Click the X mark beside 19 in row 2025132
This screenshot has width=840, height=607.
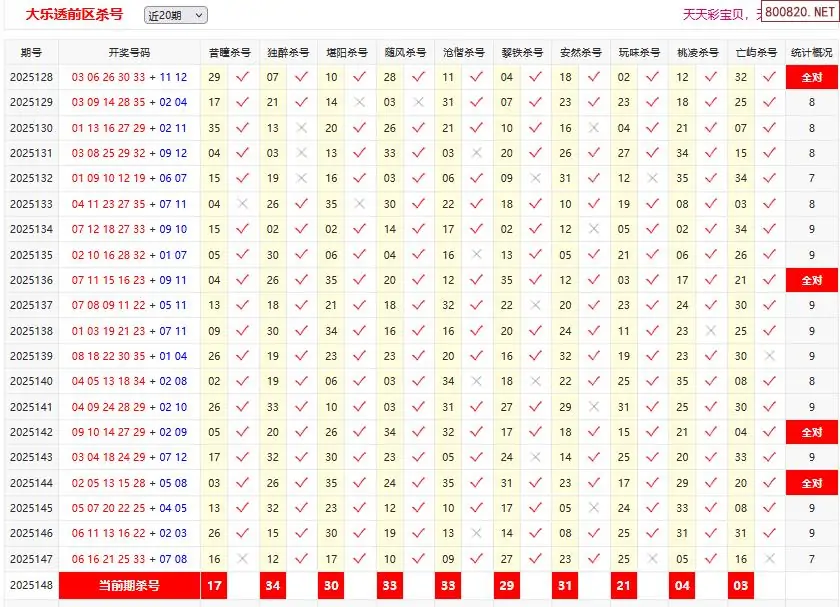coord(301,178)
